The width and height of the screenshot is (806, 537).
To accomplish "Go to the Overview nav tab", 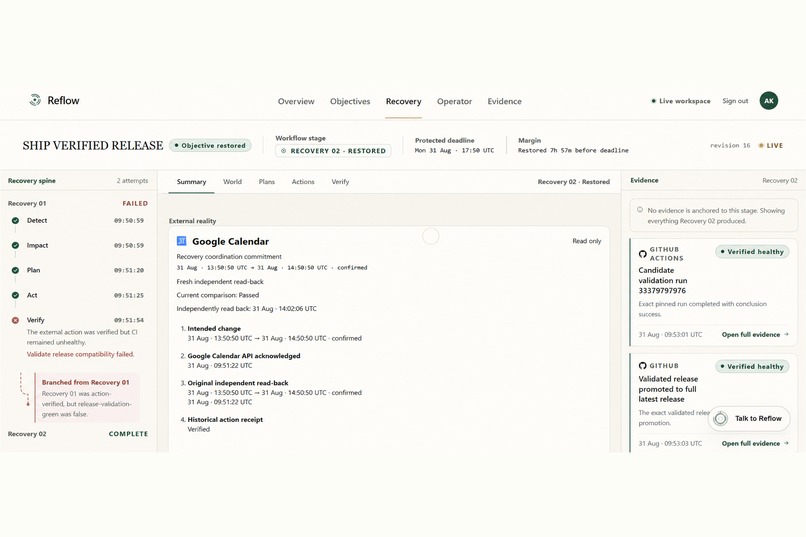I will click(296, 101).
